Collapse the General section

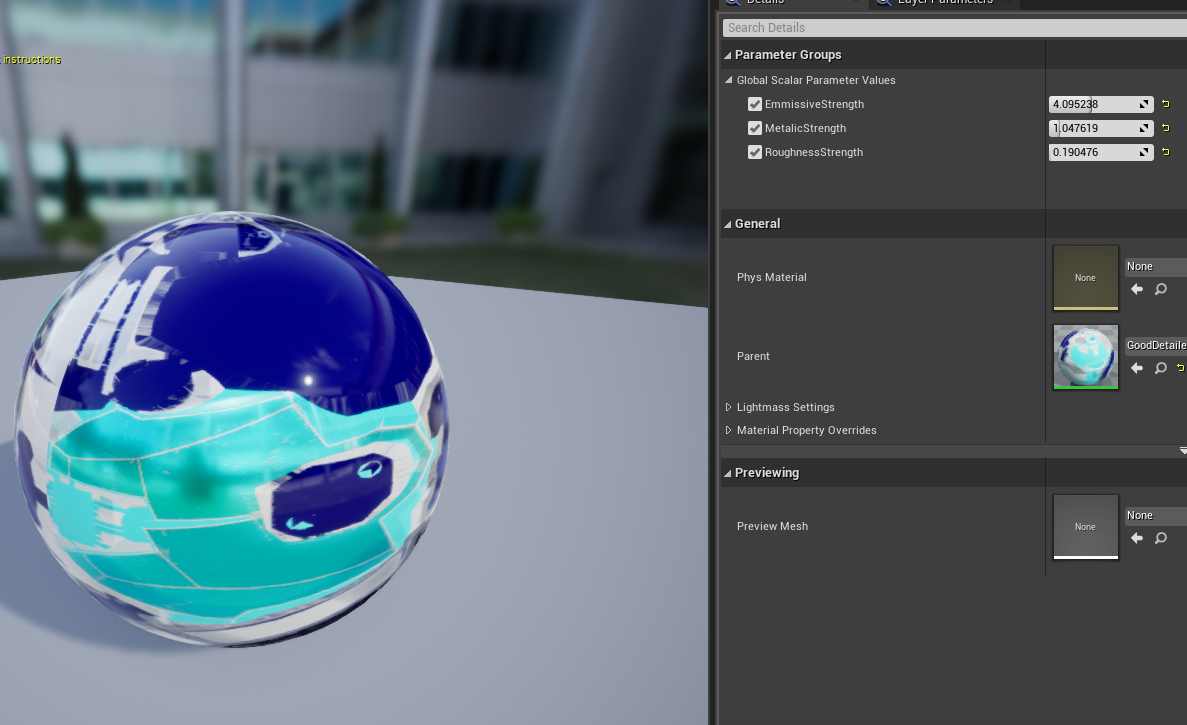point(727,224)
